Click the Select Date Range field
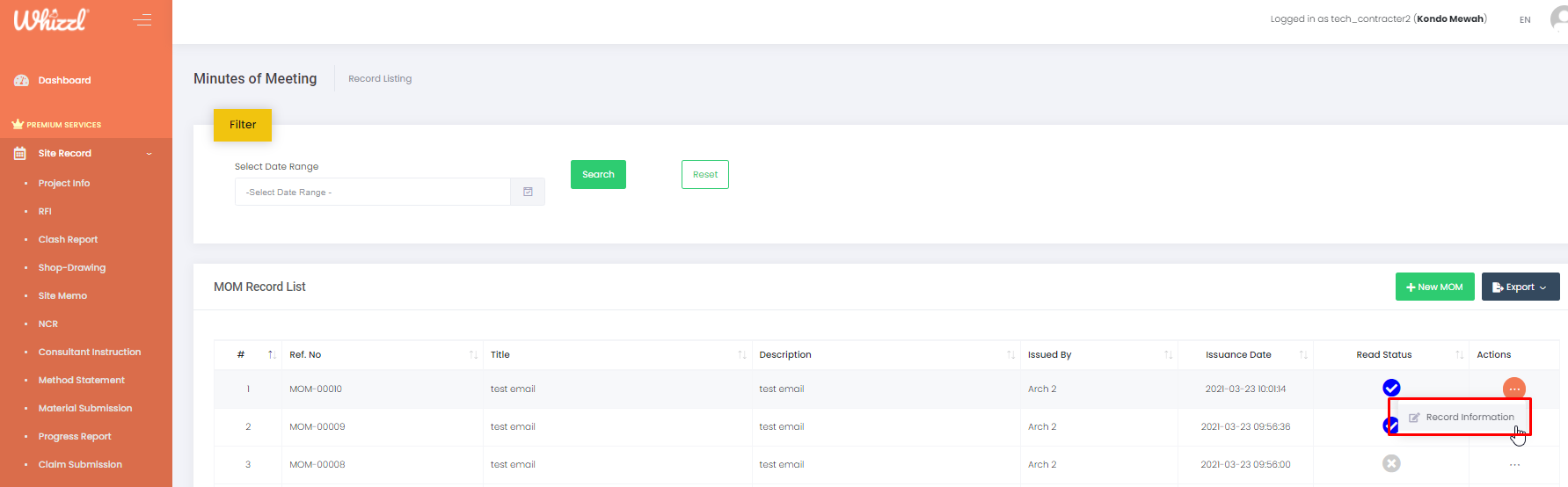Image resolution: width=1568 pixels, height=487 pixels. [372, 192]
